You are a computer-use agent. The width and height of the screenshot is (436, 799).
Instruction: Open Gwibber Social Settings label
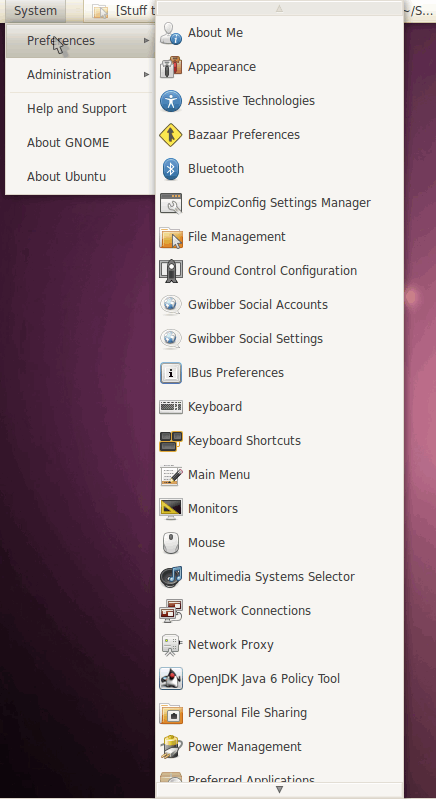point(256,339)
